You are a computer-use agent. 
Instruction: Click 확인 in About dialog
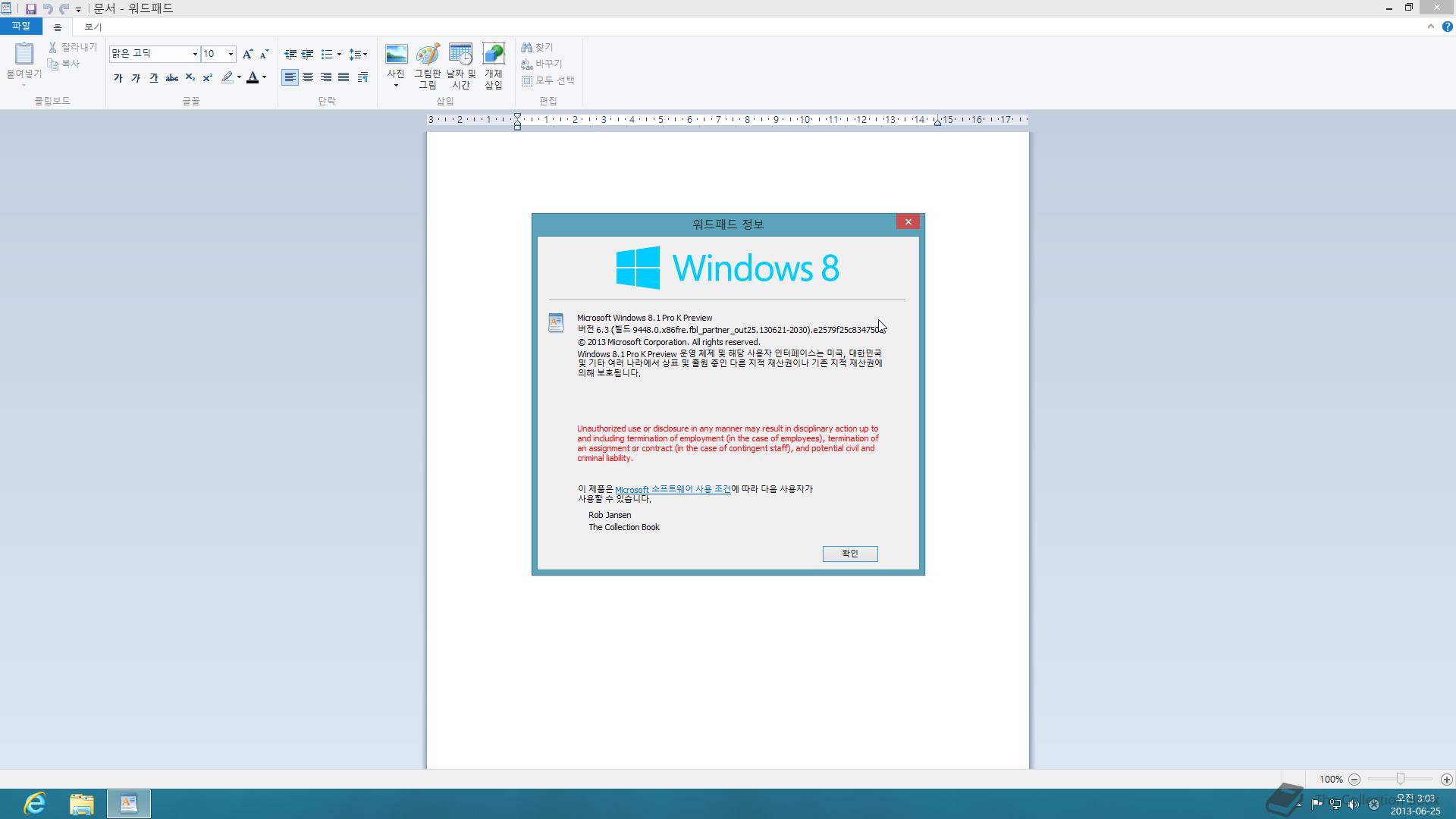[850, 554]
